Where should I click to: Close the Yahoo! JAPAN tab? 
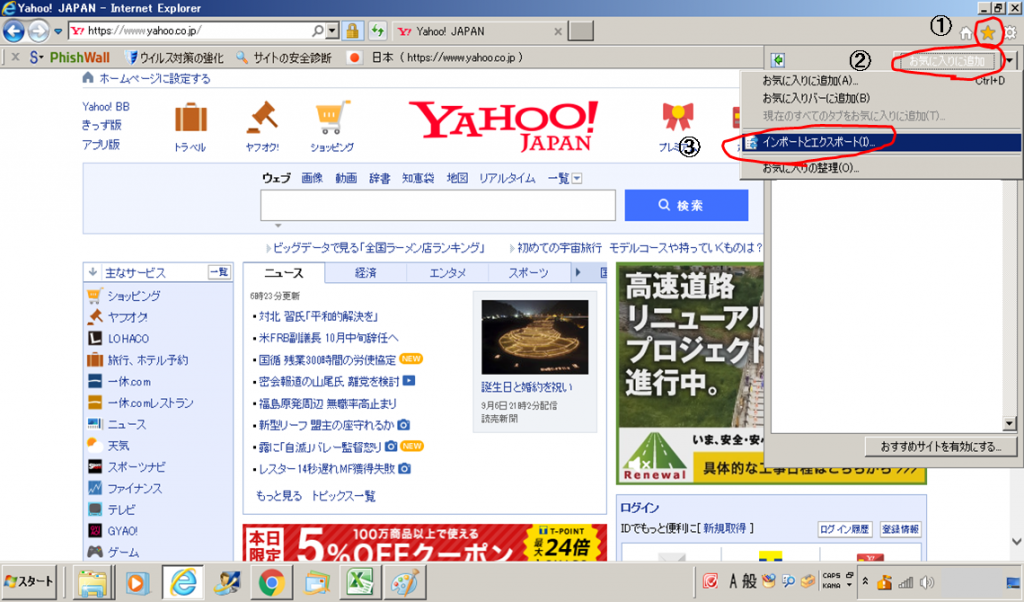[x=558, y=31]
